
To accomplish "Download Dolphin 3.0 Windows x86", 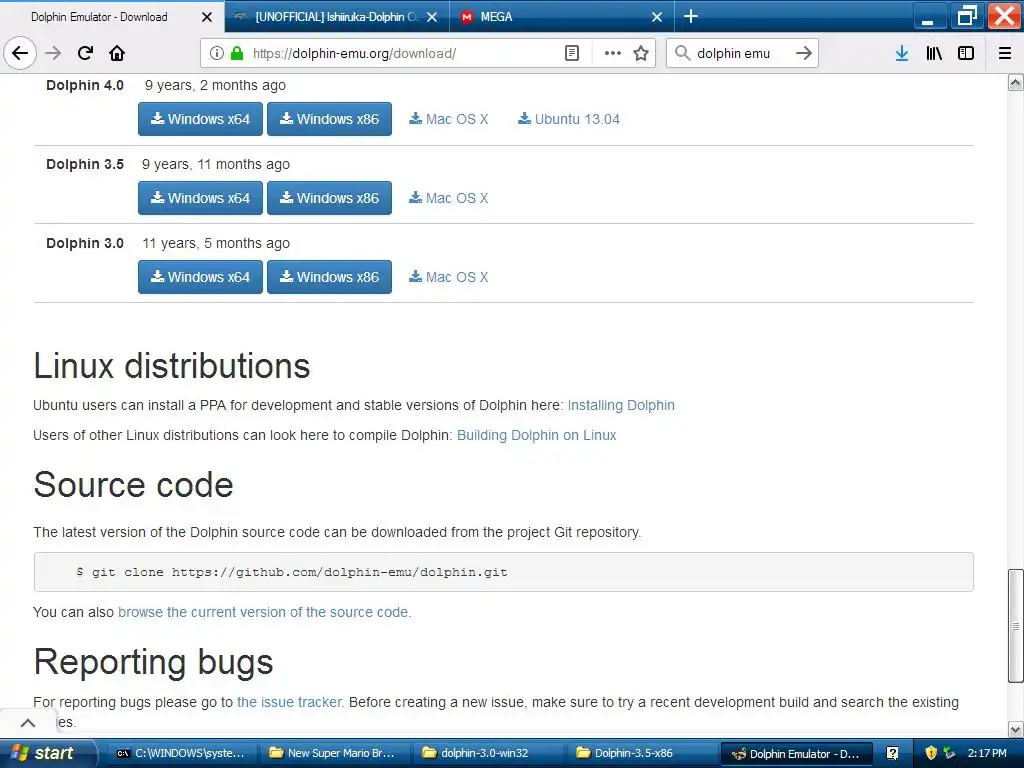I will click(329, 277).
